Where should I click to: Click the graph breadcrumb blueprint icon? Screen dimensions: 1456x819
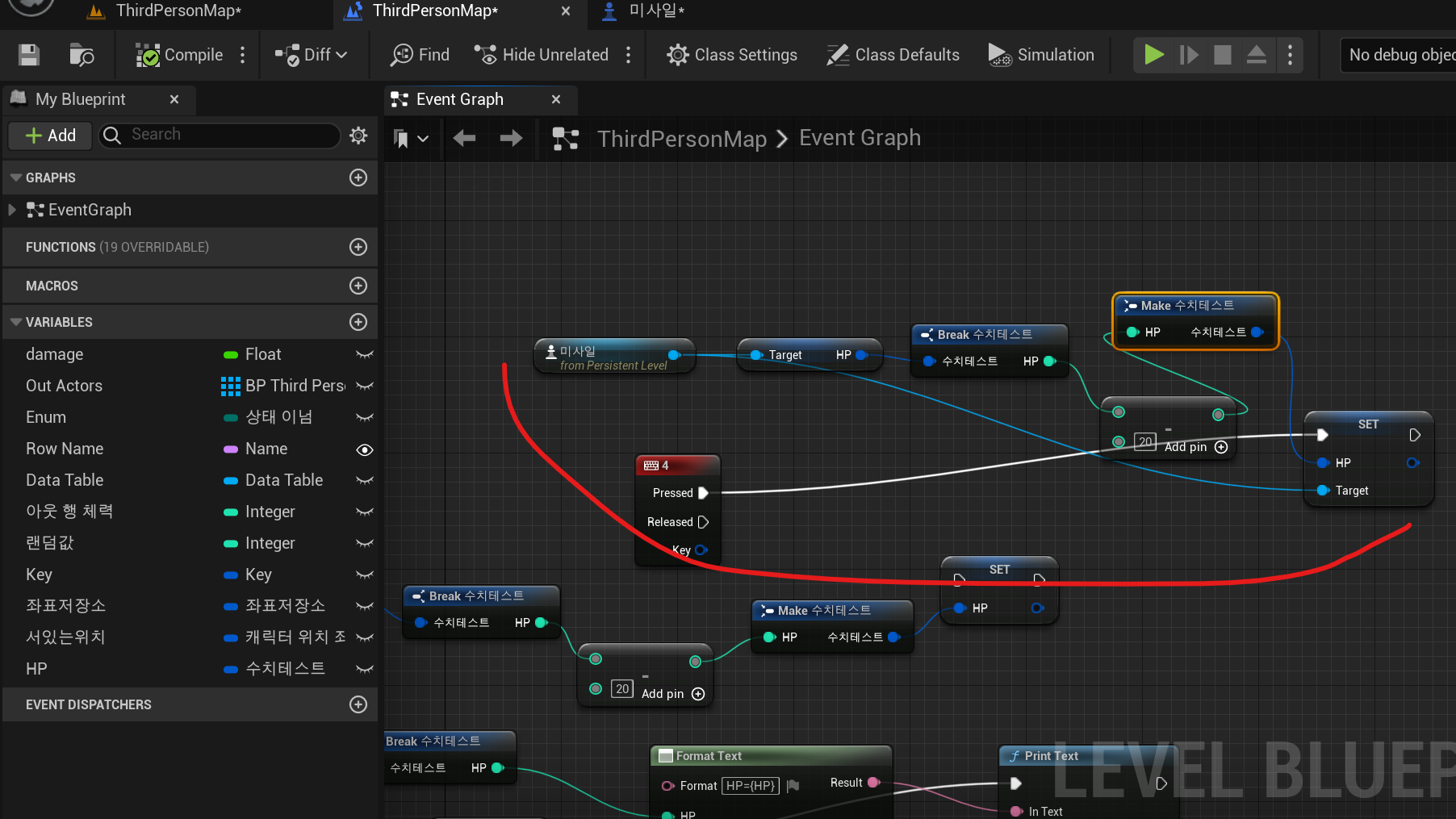coord(565,139)
